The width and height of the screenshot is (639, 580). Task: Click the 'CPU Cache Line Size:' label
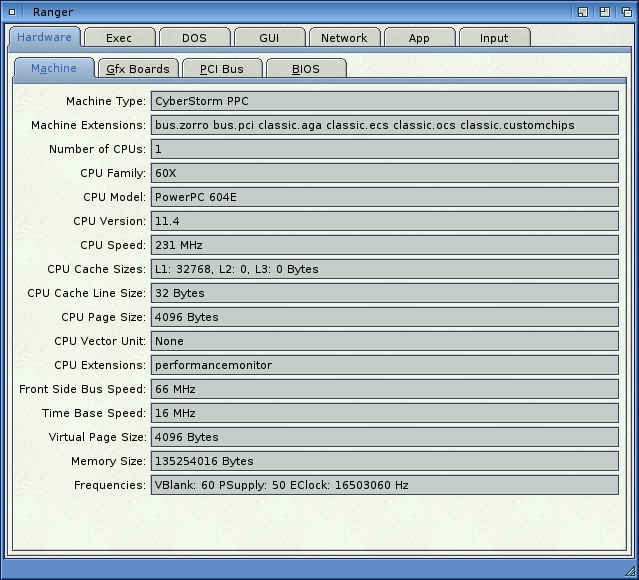(87, 293)
